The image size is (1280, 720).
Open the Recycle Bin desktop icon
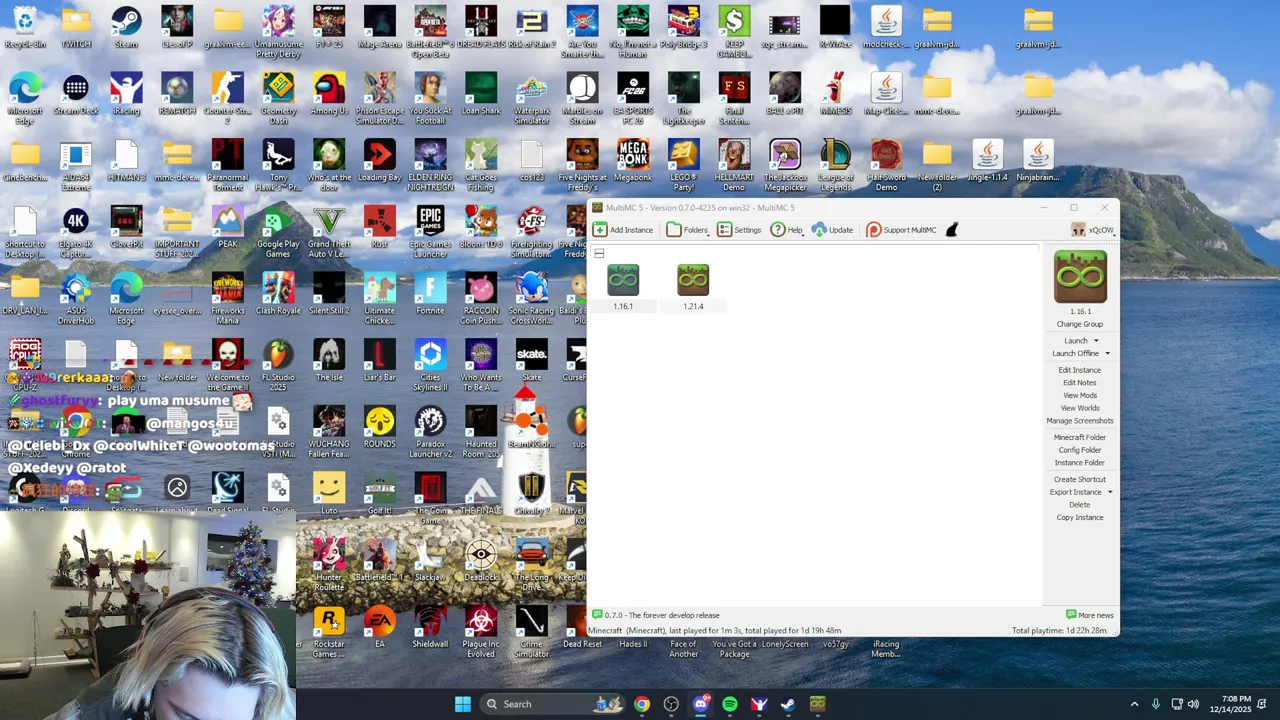[x=25, y=27]
